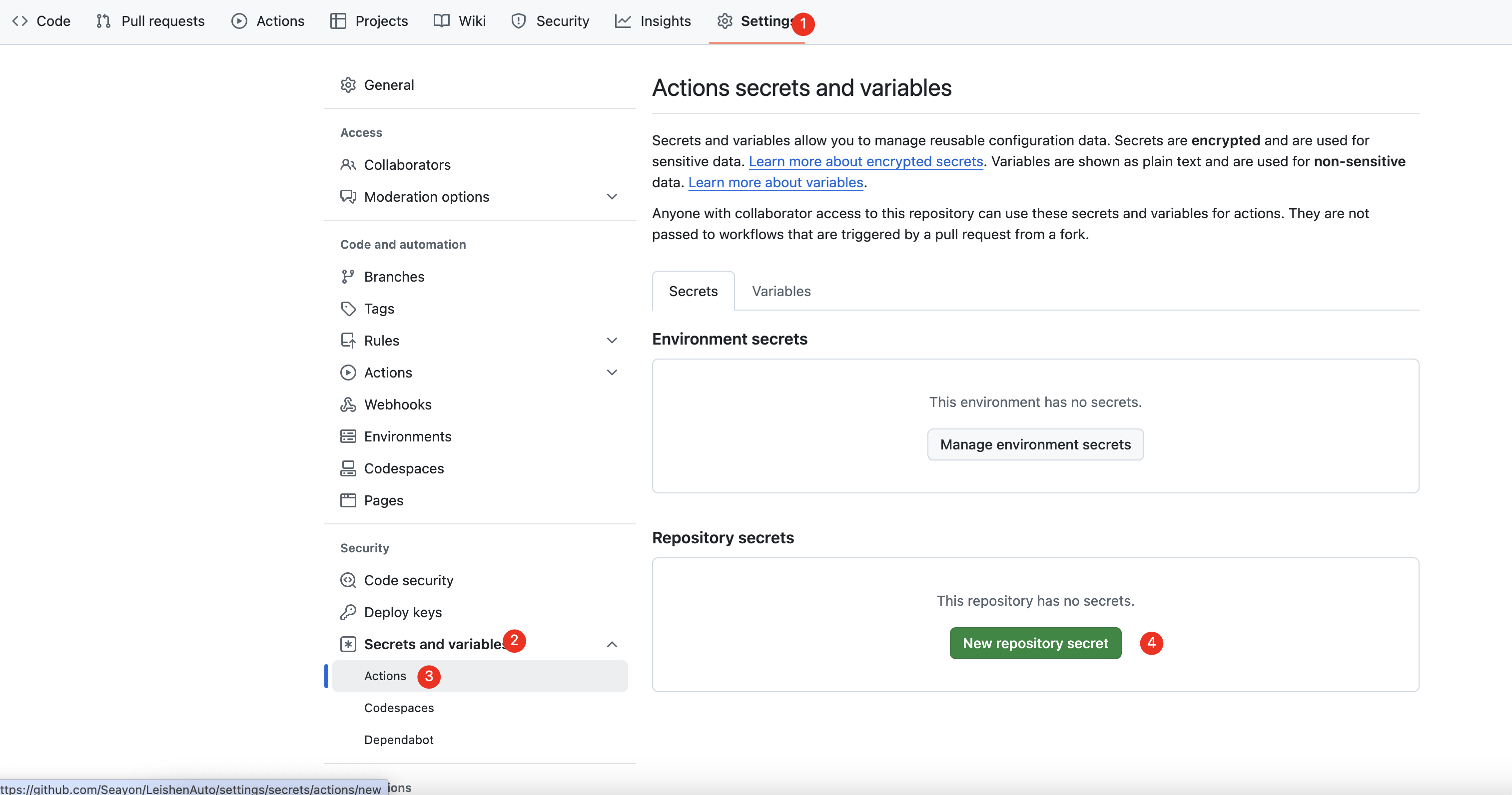Open Environments settings

tap(480, 436)
